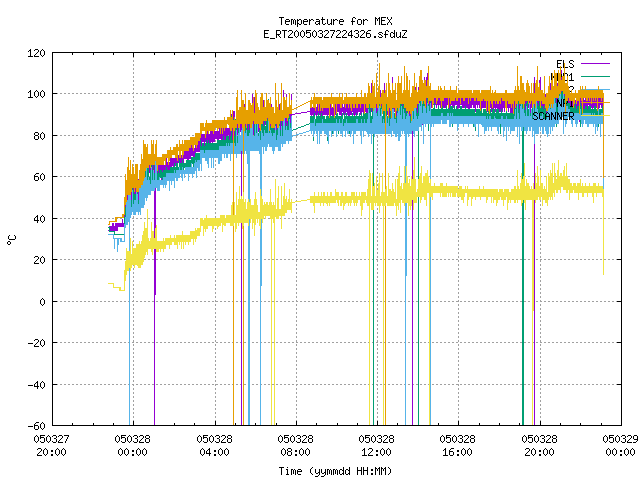The width and height of the screenshot is (640, 480).
Task: Click the y-axis tick label "0"
Action: click(x=42, y=302)
